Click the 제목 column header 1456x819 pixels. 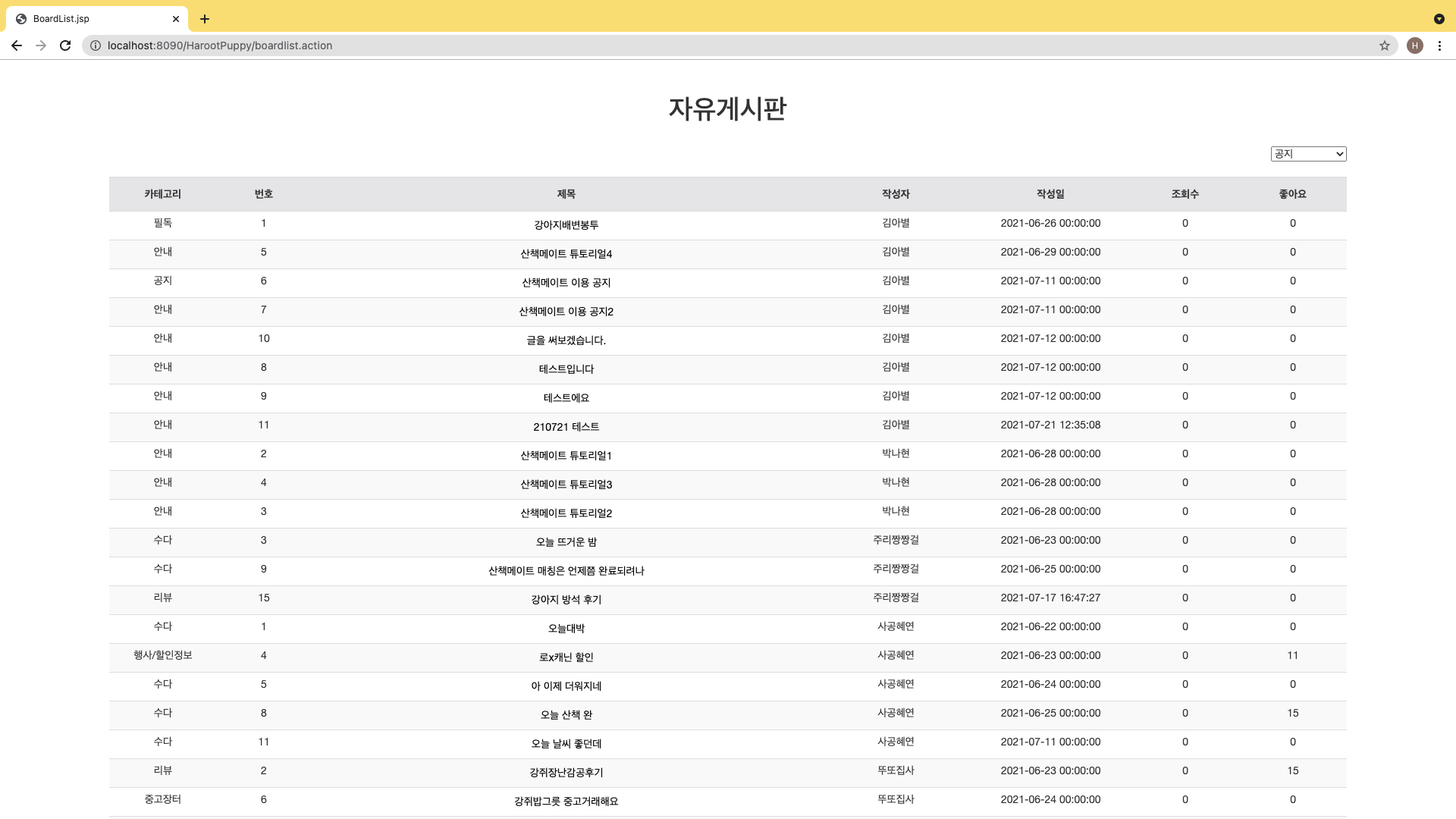point(566,194)
